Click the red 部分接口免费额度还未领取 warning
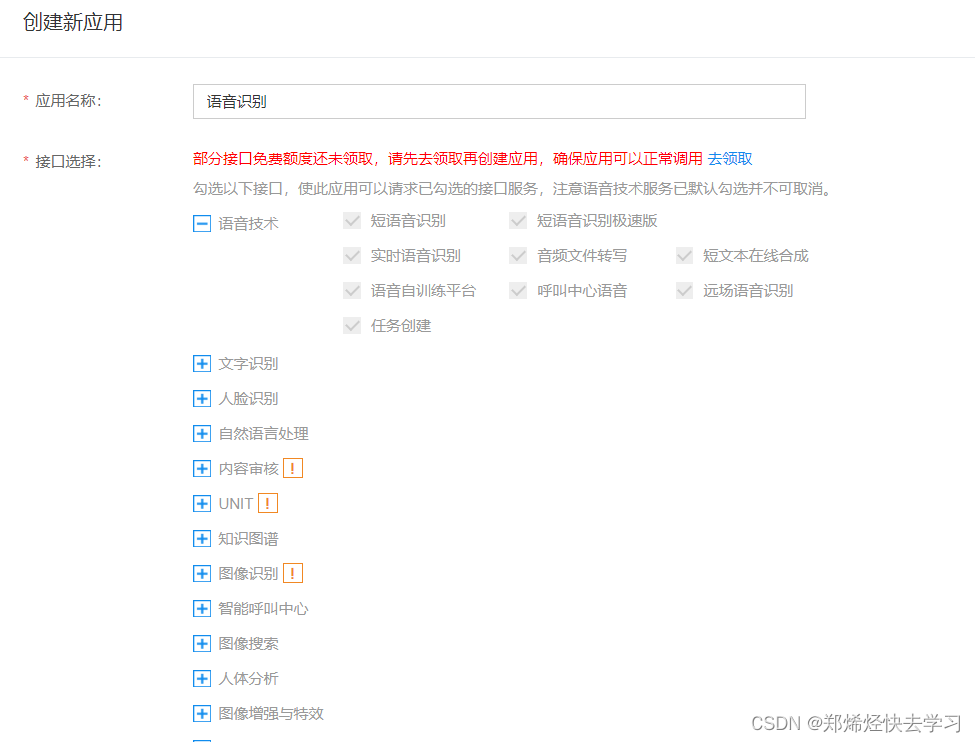This screenshot has width=975, height=742. (x=448, y=159)
